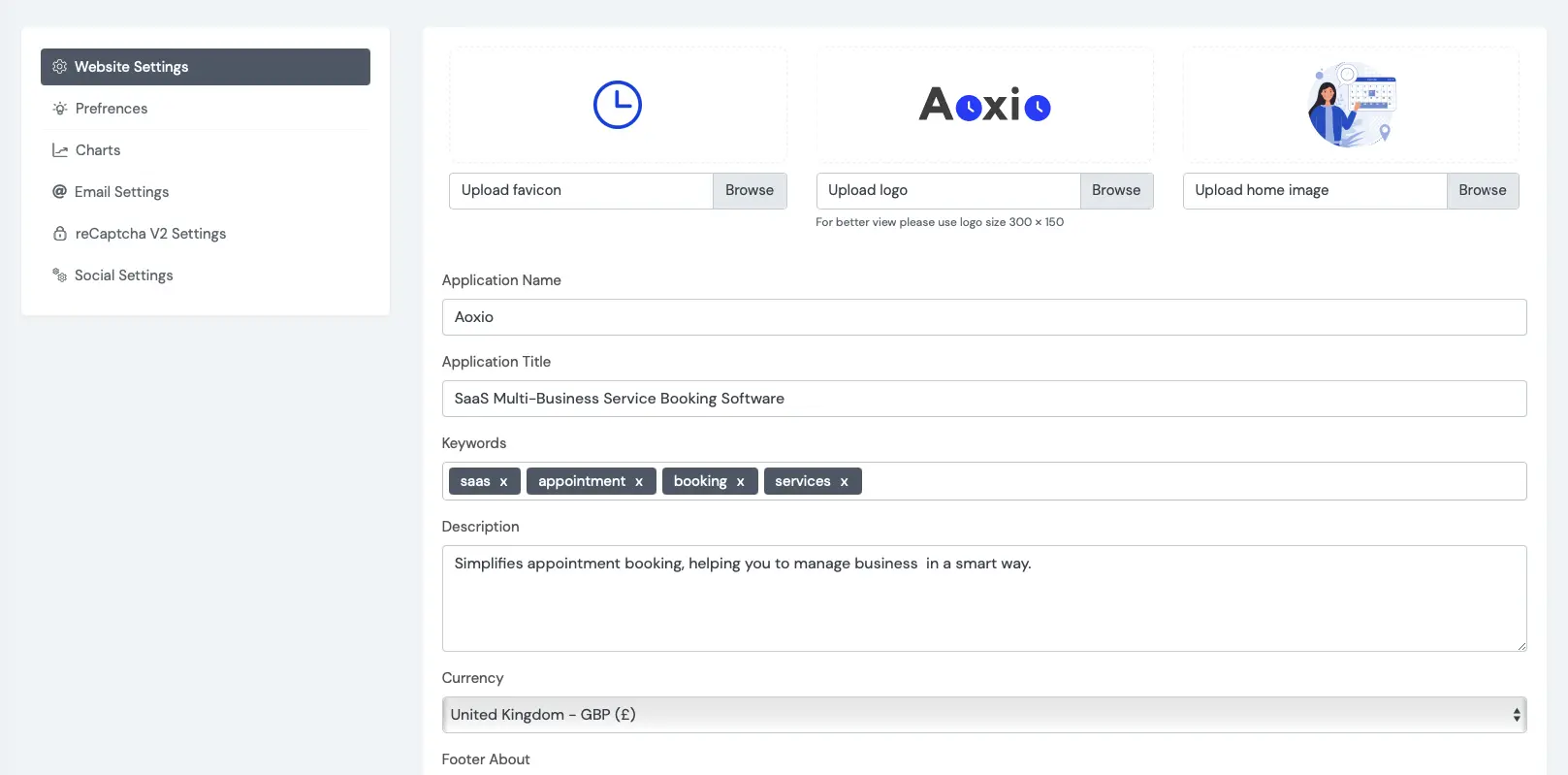
Task: Click the @ icon beside Email Settings
Action: [x=60, y=192]
